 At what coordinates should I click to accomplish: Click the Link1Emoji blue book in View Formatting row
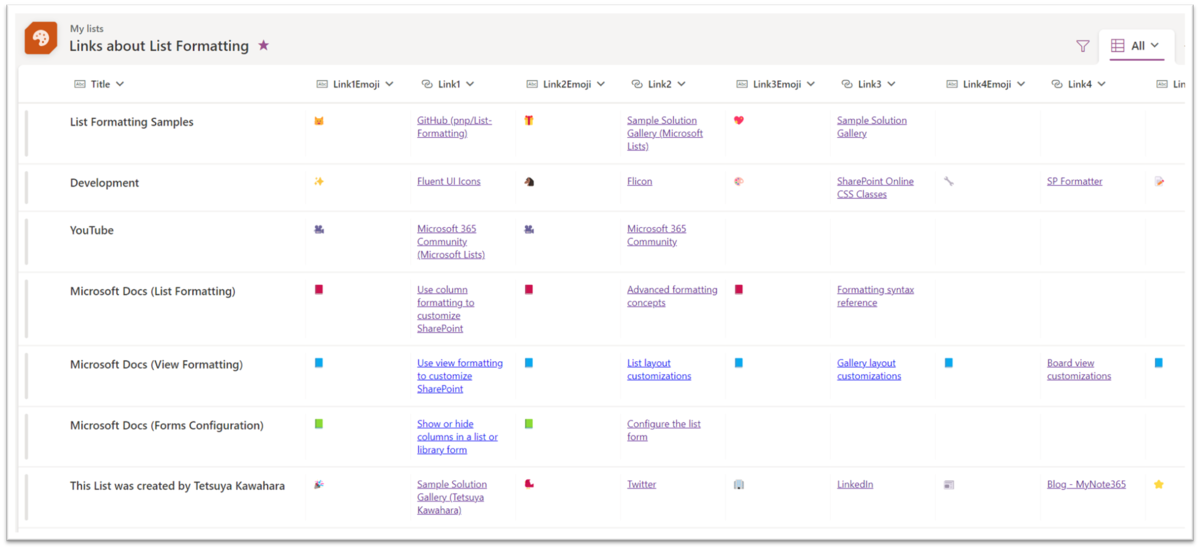tap(319, 363)
